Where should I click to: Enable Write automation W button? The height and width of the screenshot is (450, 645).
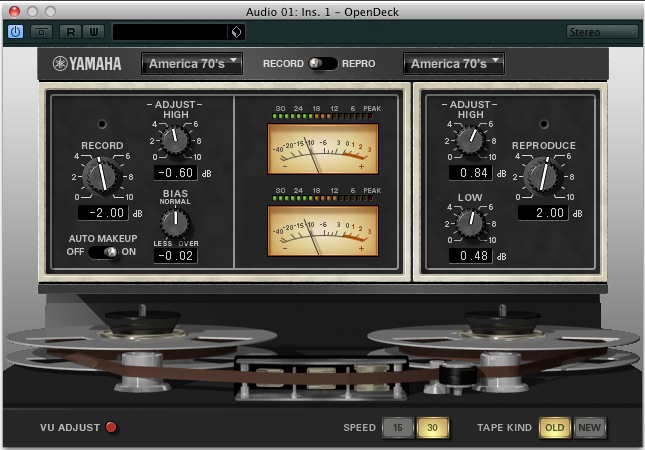click(x=93, y=32)
